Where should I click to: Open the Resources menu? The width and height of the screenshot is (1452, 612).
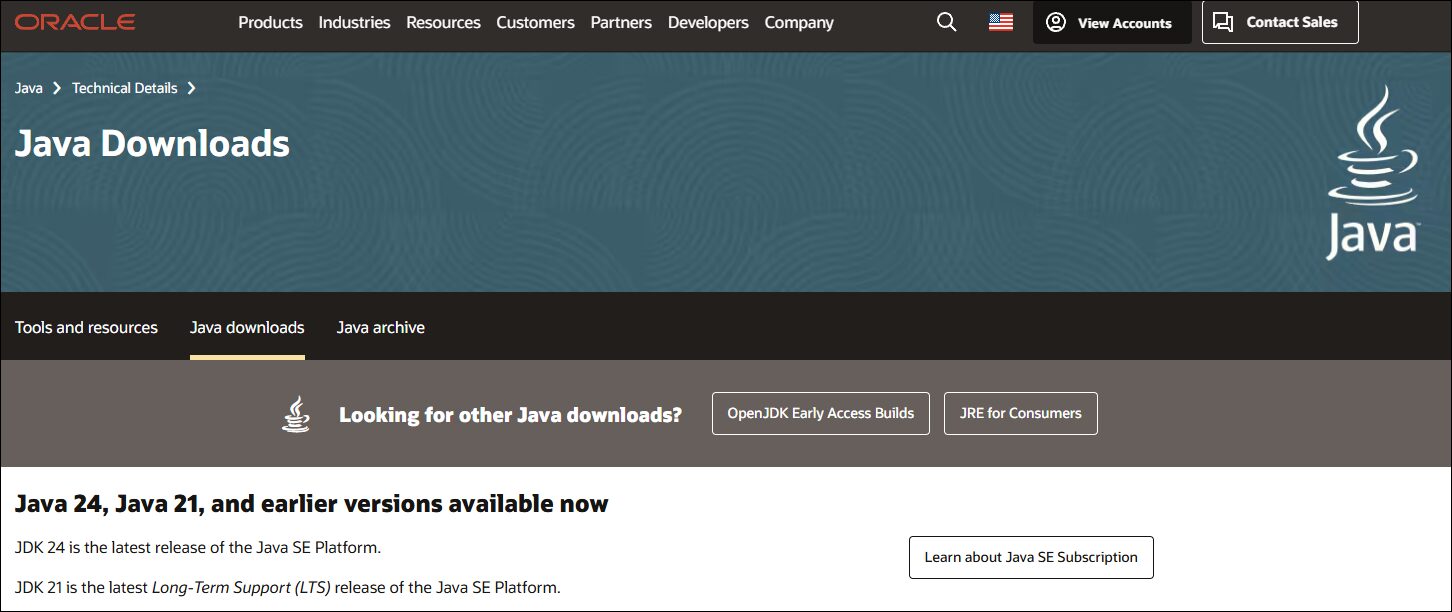point(443,22)
